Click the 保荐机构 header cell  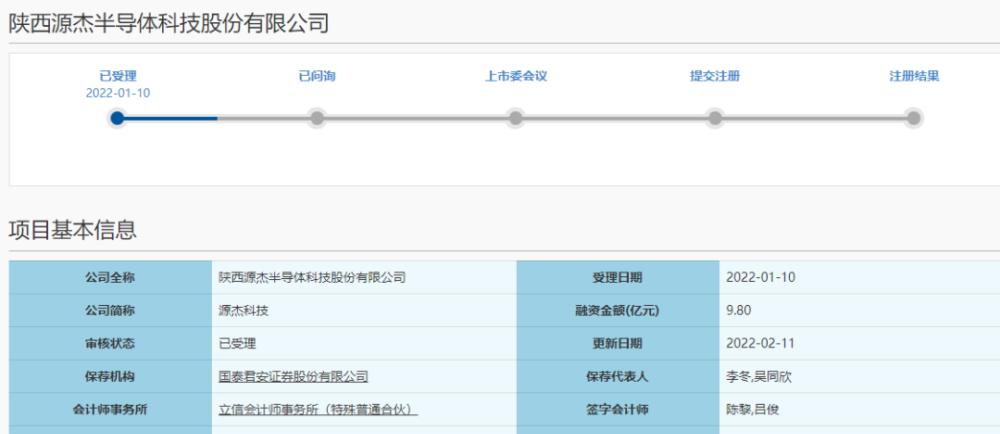coord(110,377)
